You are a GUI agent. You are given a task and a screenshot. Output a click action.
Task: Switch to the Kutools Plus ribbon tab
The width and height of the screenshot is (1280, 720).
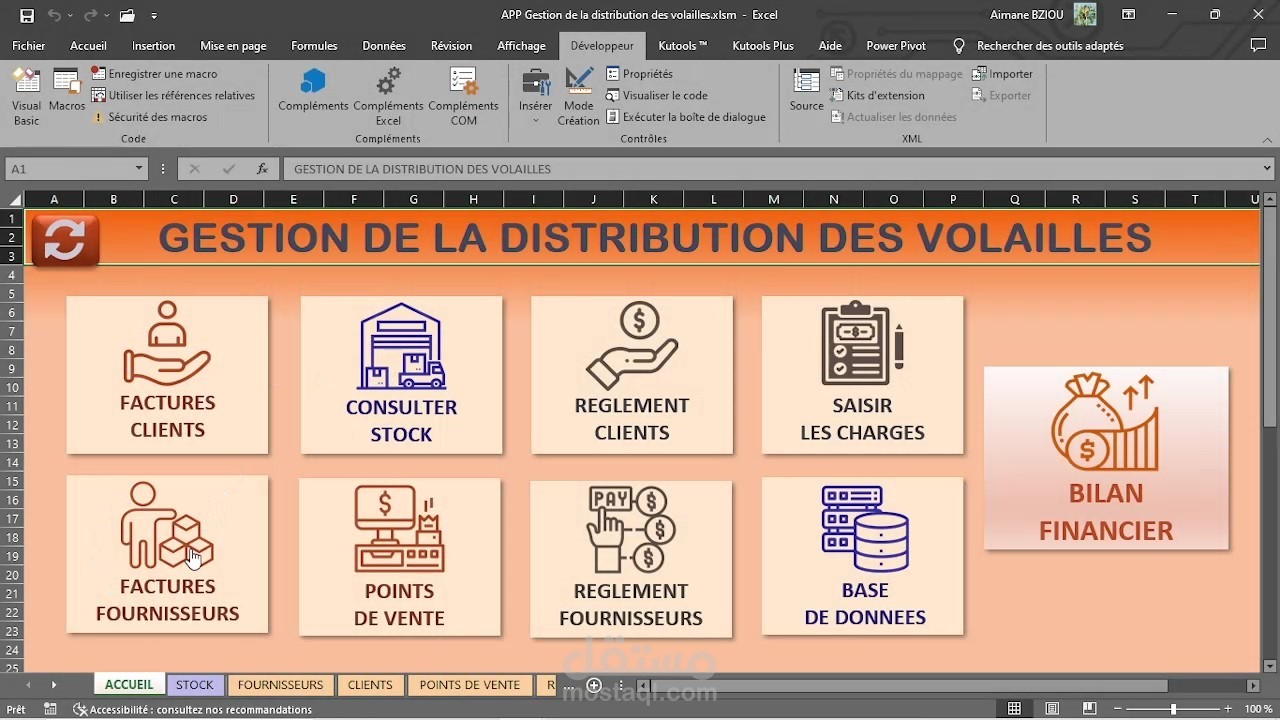(x=762, y=45)
